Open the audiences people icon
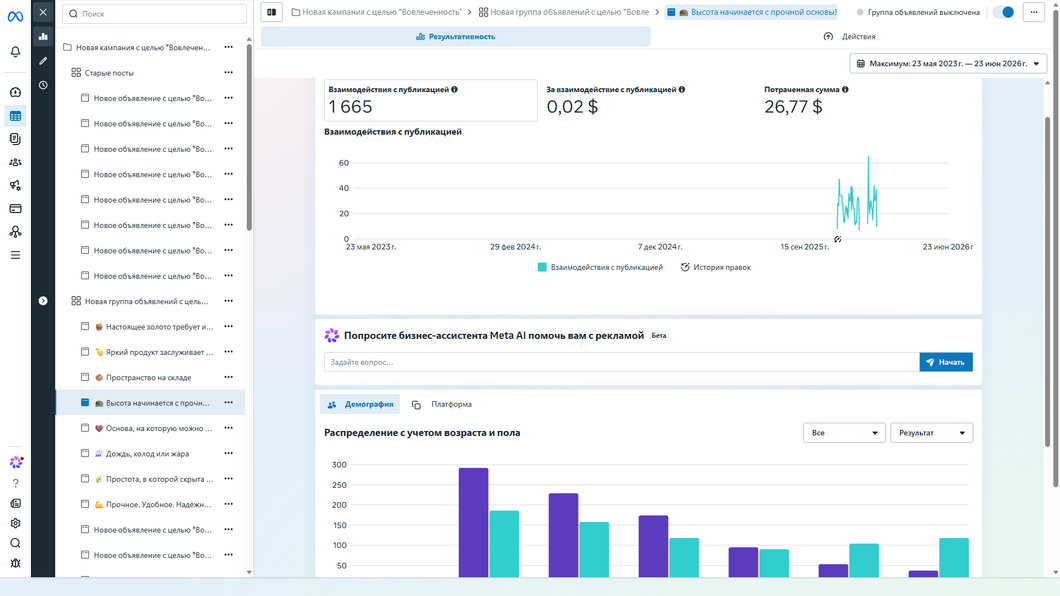Viewport: 1060px width, 596px height. click(15, 162)
